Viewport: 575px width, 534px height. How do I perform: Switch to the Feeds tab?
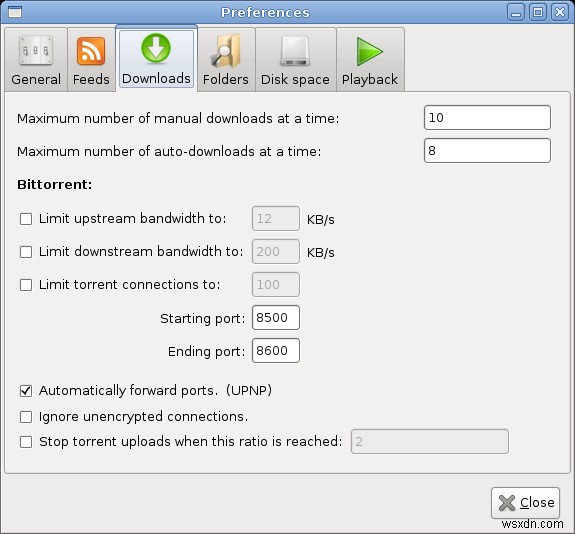[x=91, y=59]
